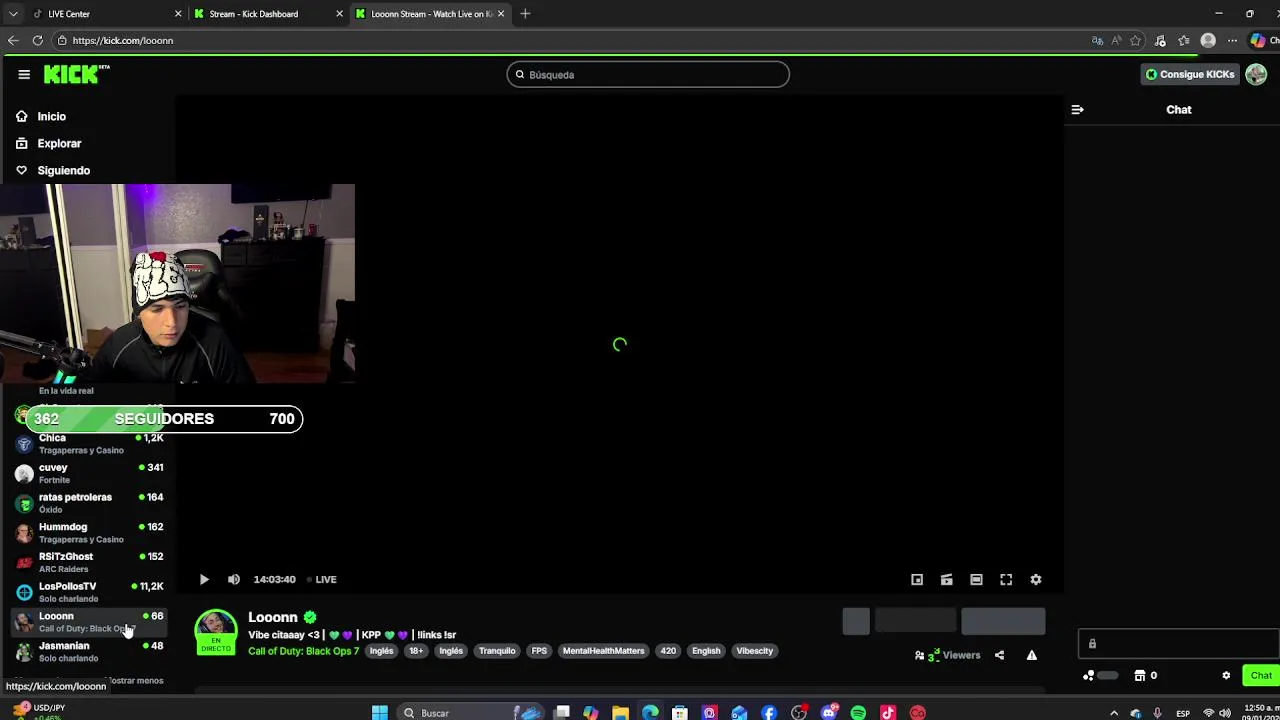Click the report warning triangle icon
The image size is (1280, 720).
pos(1031,656)
